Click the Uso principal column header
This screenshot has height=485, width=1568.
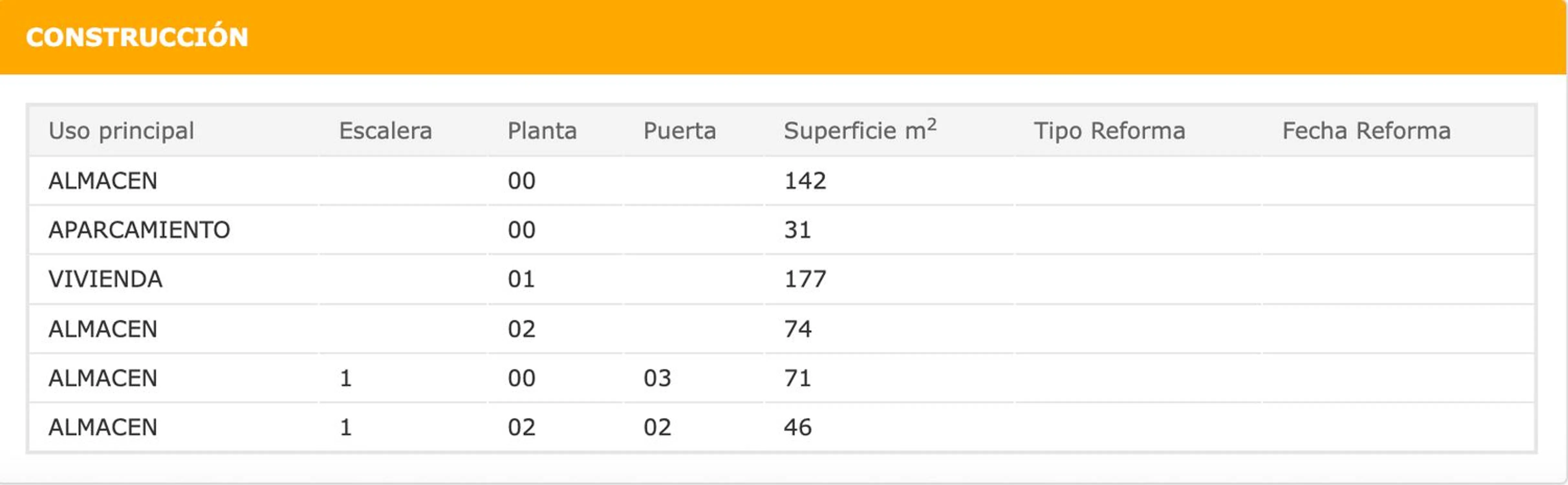point(121,131)
